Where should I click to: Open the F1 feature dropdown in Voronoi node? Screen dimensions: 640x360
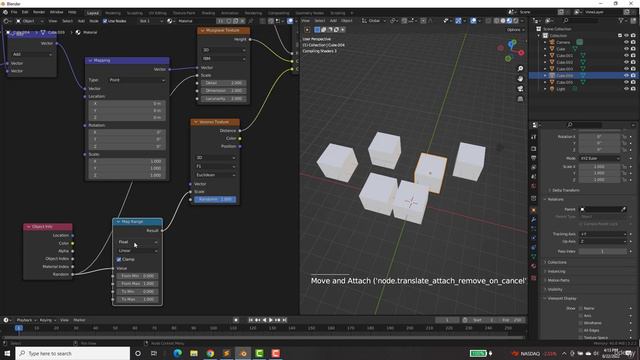click(x=216, y=167)
